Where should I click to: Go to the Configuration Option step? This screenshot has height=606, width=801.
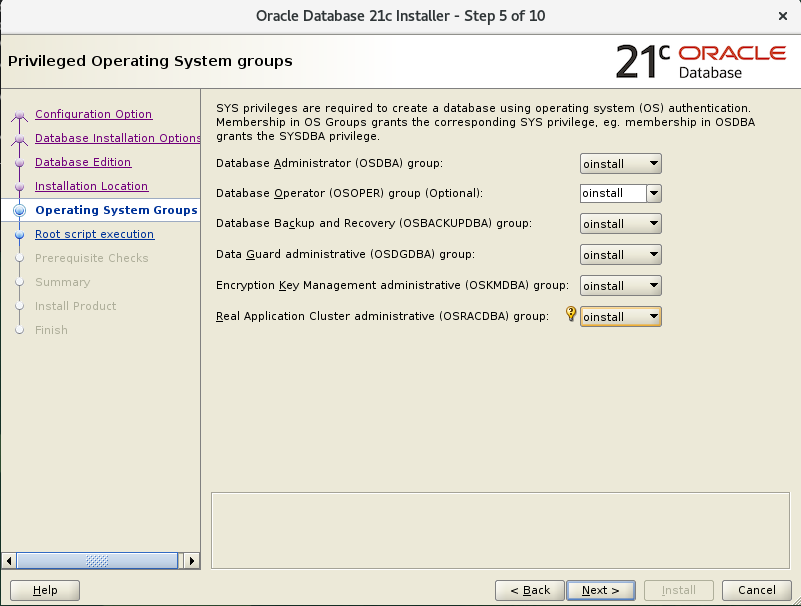[93, 114]
